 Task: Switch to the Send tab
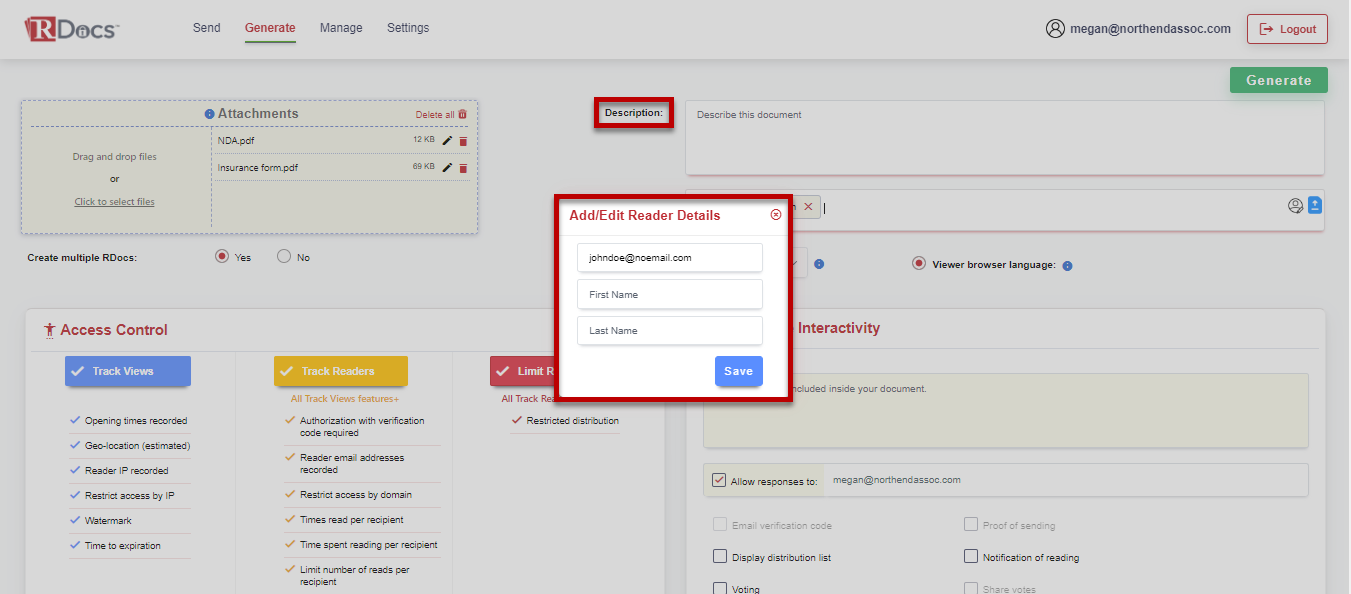point(206,28)
